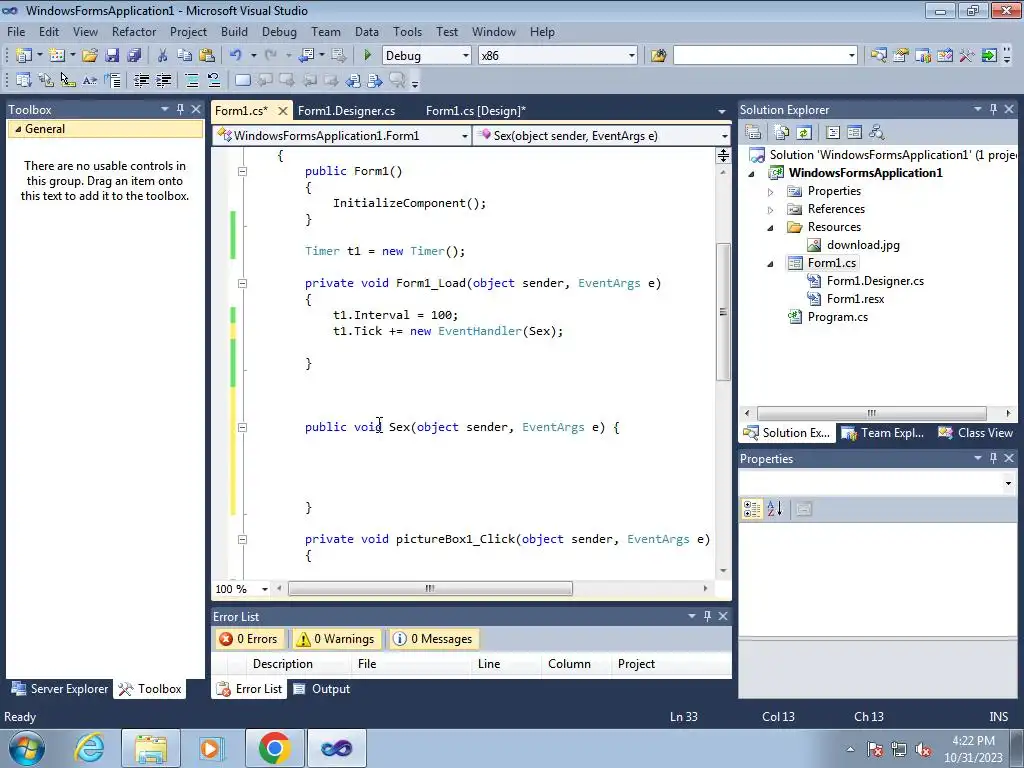Increase line indent in text editor toolbar
Image resolution: width=1024 pixels, height=768 pixels.
coord(163,80)
